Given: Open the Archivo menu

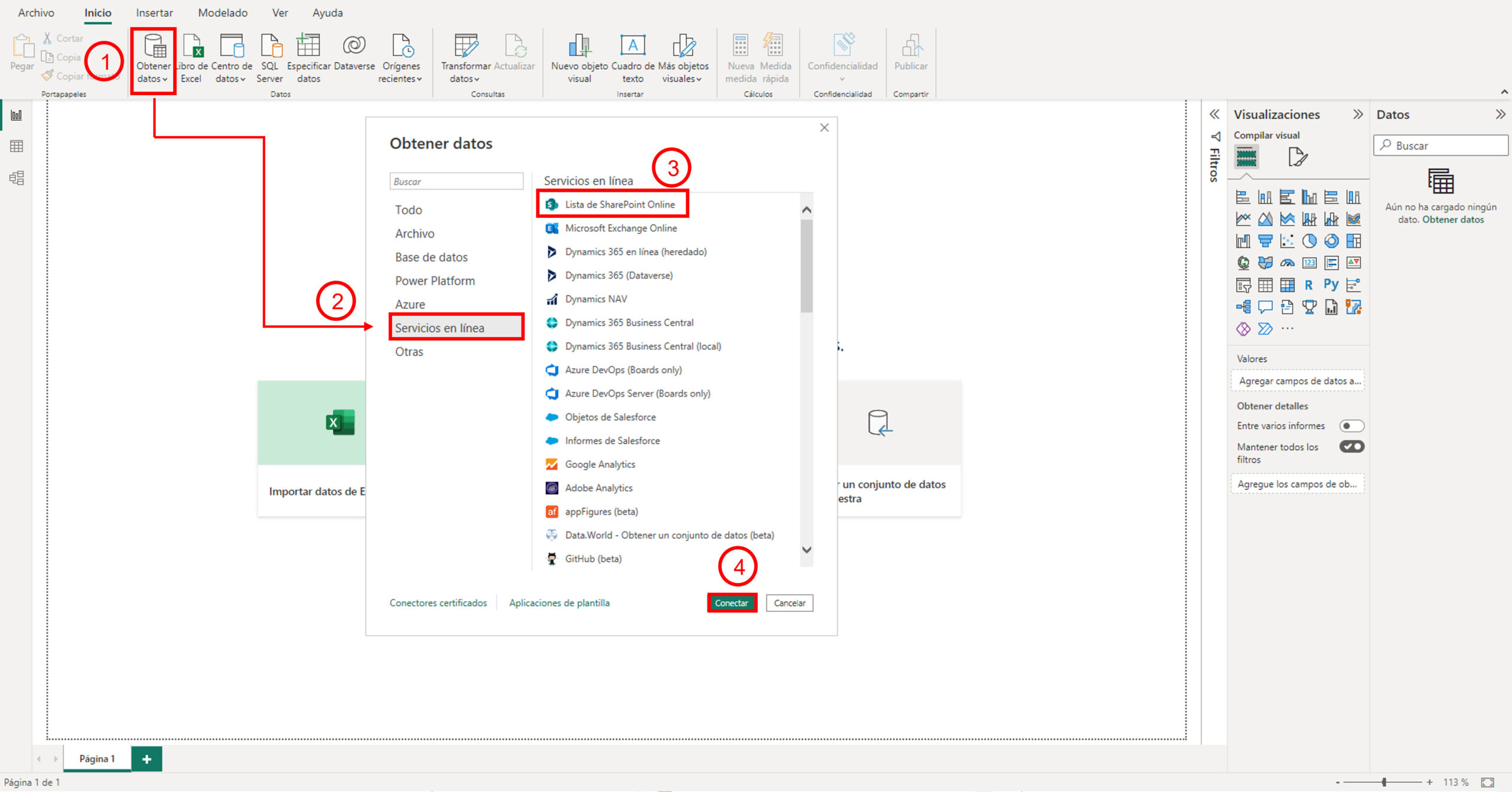Looking at the screenshot, I should point(36,12).
